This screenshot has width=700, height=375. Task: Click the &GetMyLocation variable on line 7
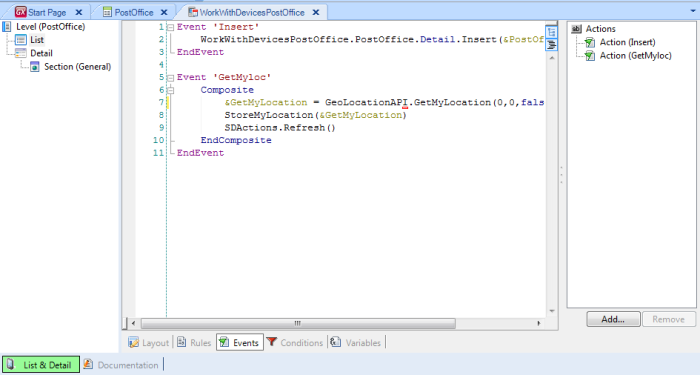pos(266,103)
